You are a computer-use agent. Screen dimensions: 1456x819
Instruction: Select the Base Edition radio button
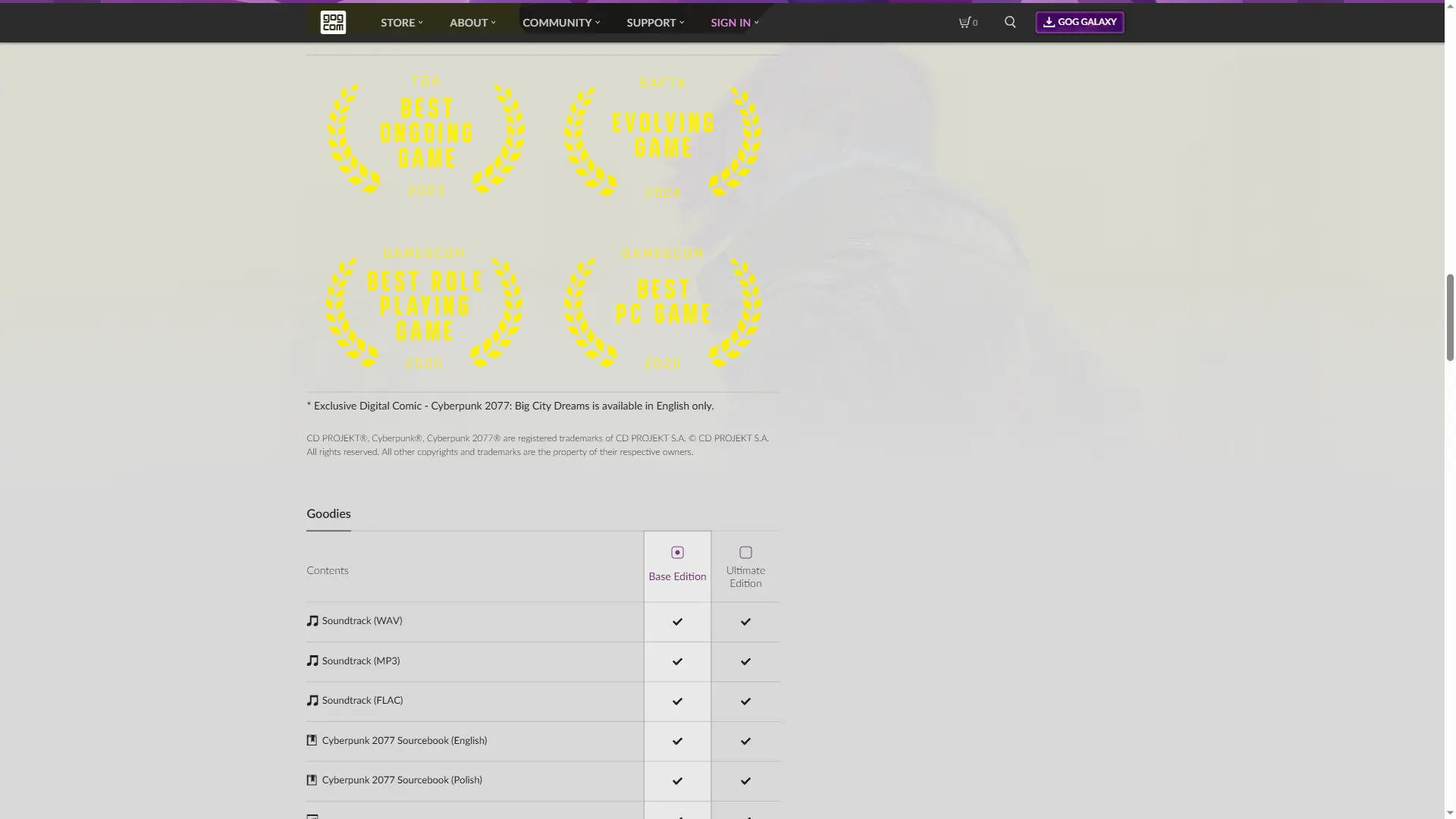click(x=677, y=553)
